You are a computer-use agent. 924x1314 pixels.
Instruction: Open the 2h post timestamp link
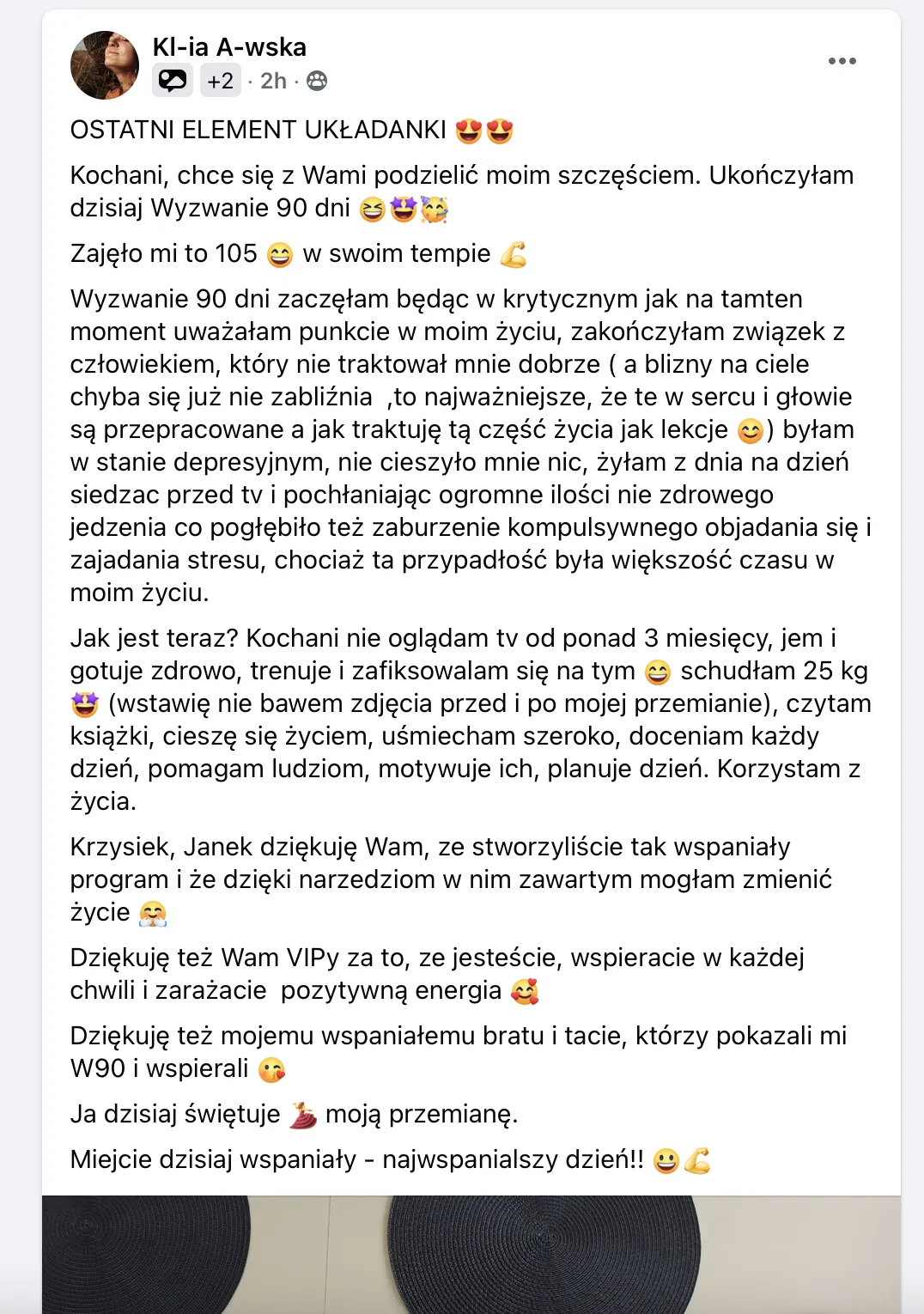coord(273,81)
